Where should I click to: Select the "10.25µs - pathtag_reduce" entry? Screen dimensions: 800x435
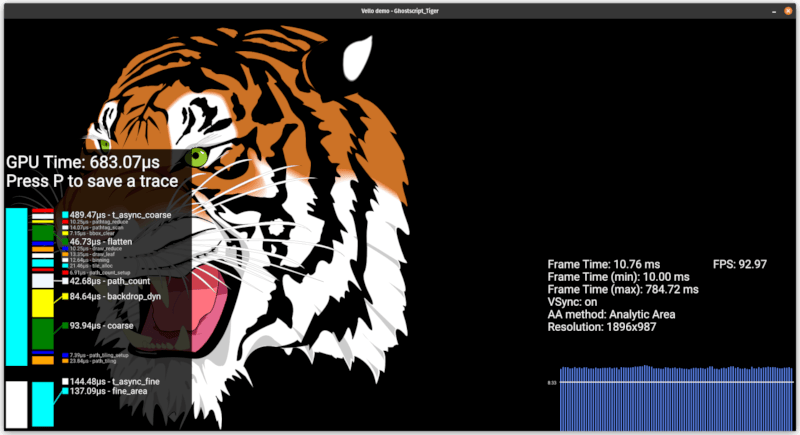[x=99, y=222]
